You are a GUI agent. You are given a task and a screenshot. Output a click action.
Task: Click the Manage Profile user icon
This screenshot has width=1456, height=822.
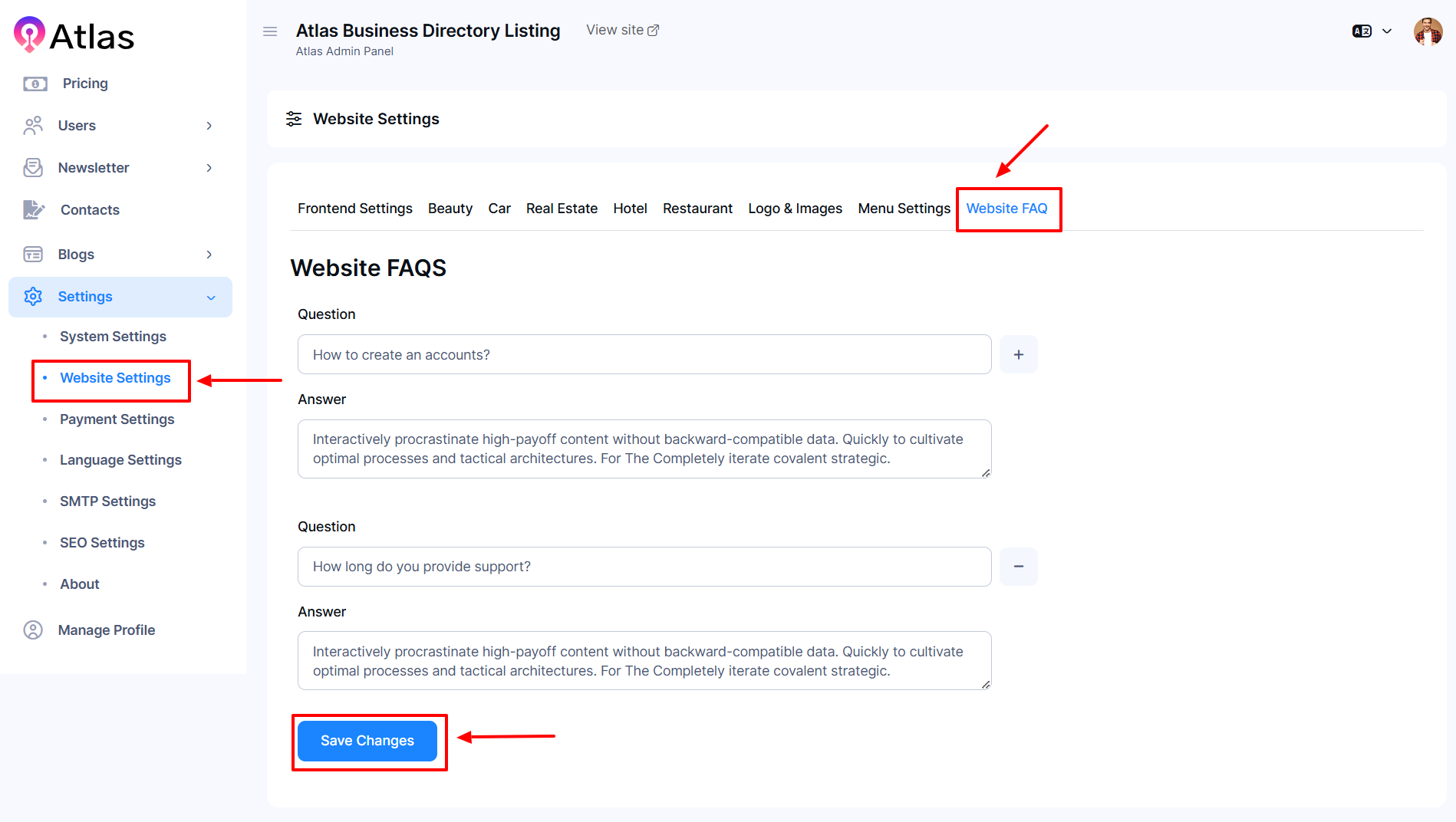click(x=33, y=630)
